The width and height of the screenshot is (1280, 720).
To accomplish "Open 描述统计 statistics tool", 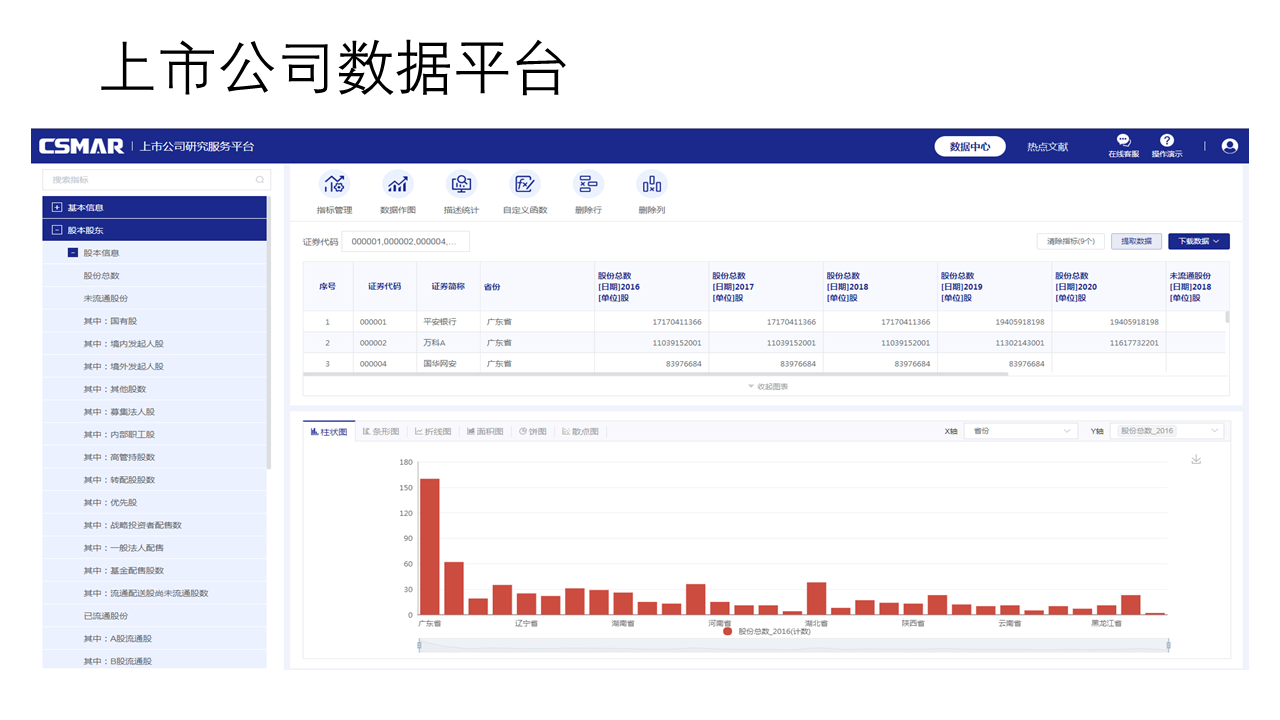I will (x=461, y=192).
